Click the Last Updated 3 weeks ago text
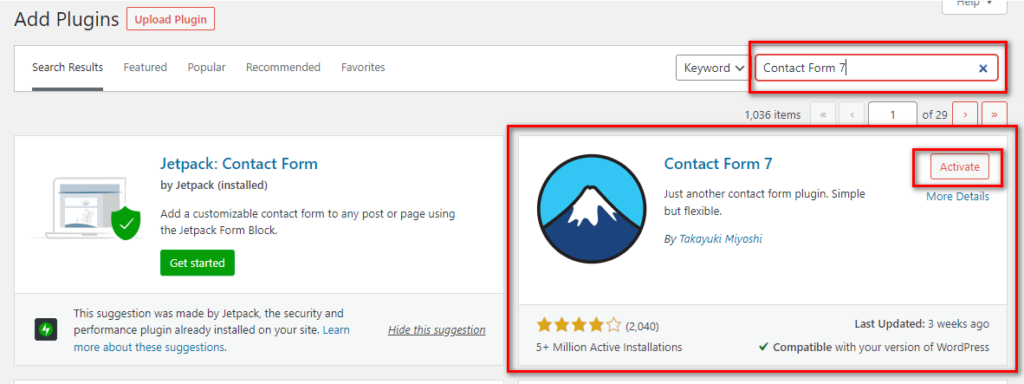The width and height of the screenshot is (1024, 384). pyautogui.click(x=922, y=324)
